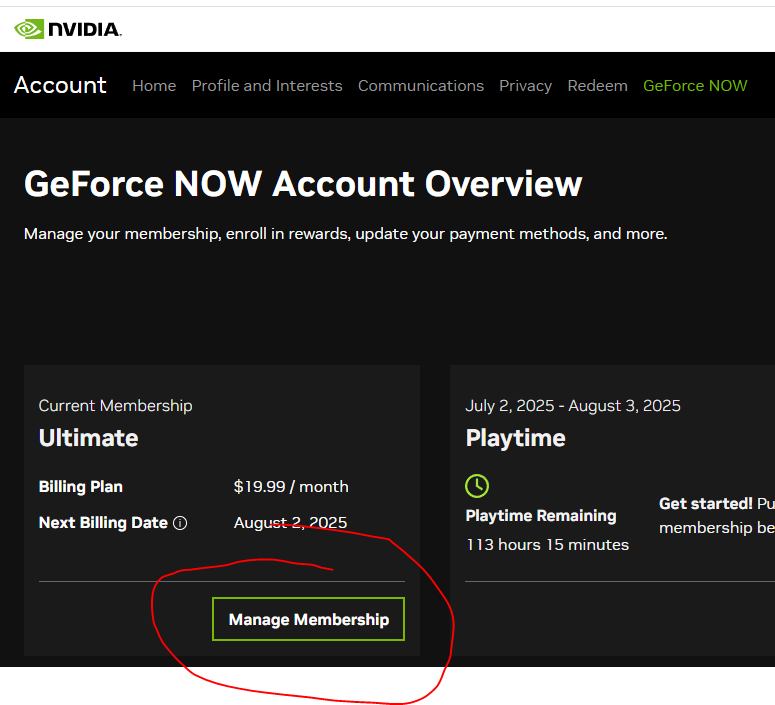The height and width of the screenshot is (705, 775).
Task: Click the Ultimate membership name
Action: click(88, 438)
